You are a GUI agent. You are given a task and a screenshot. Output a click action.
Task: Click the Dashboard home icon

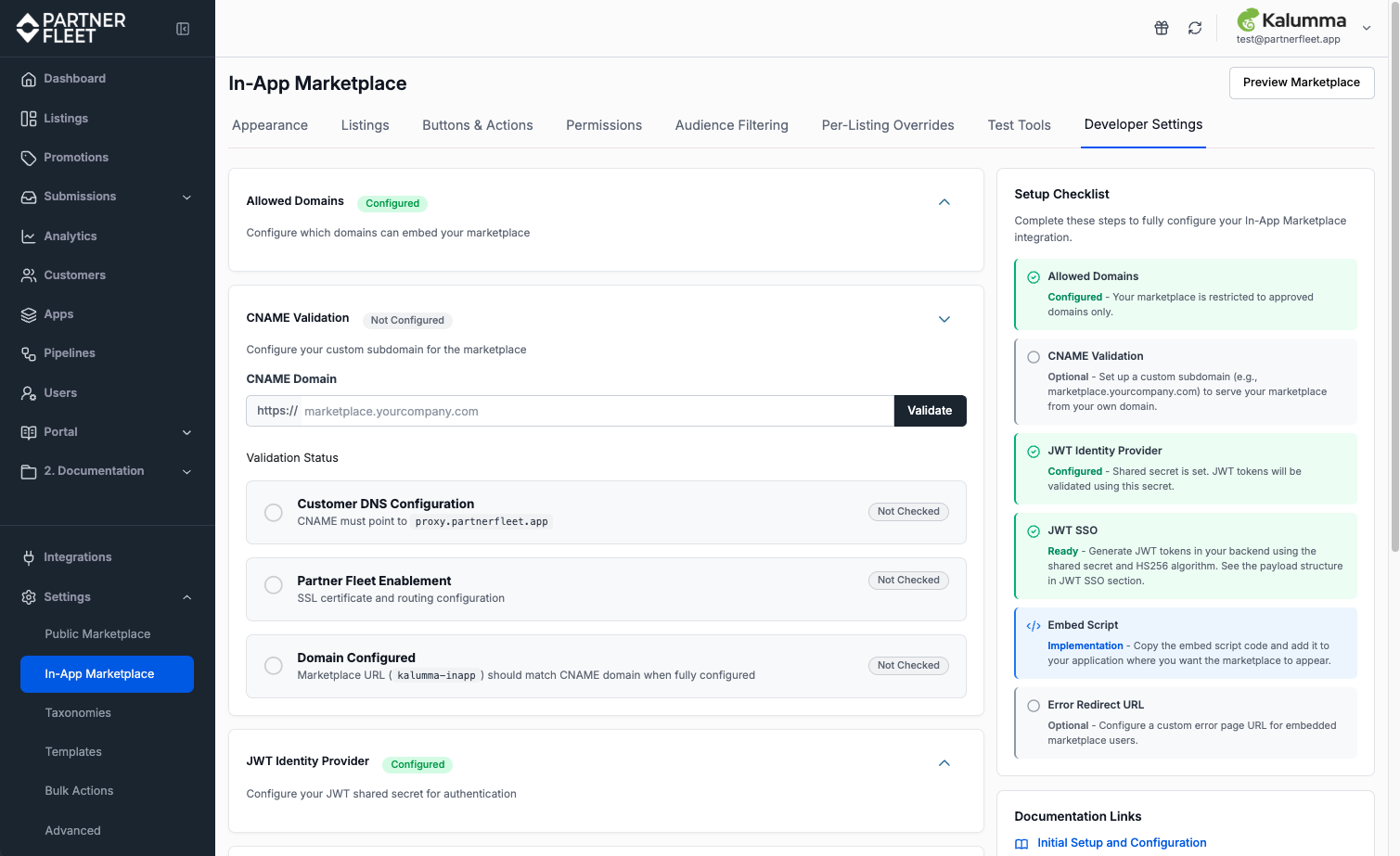(x=29, y=79)
